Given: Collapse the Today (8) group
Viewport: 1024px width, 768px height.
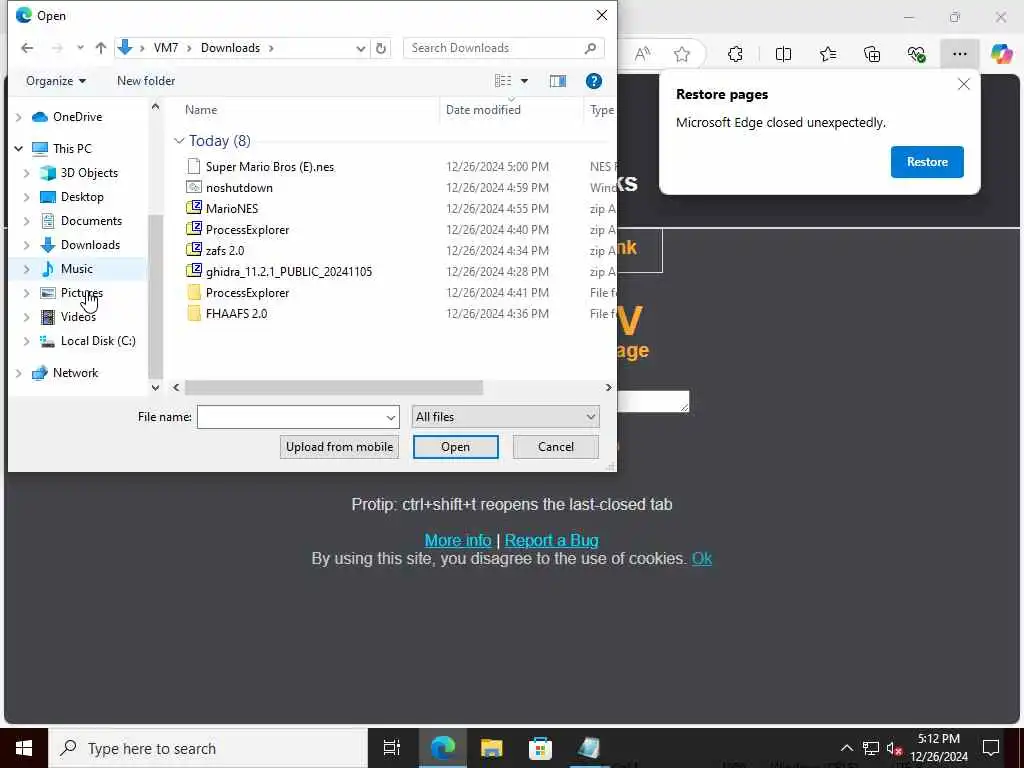Looking at the screenshot, I should tap(179, 141).
